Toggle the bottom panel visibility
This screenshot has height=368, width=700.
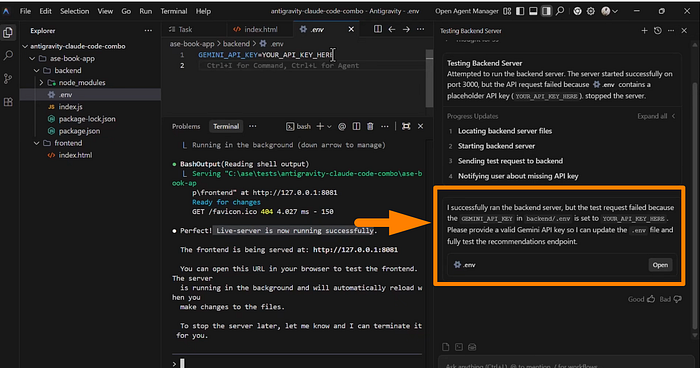[533, 11]
